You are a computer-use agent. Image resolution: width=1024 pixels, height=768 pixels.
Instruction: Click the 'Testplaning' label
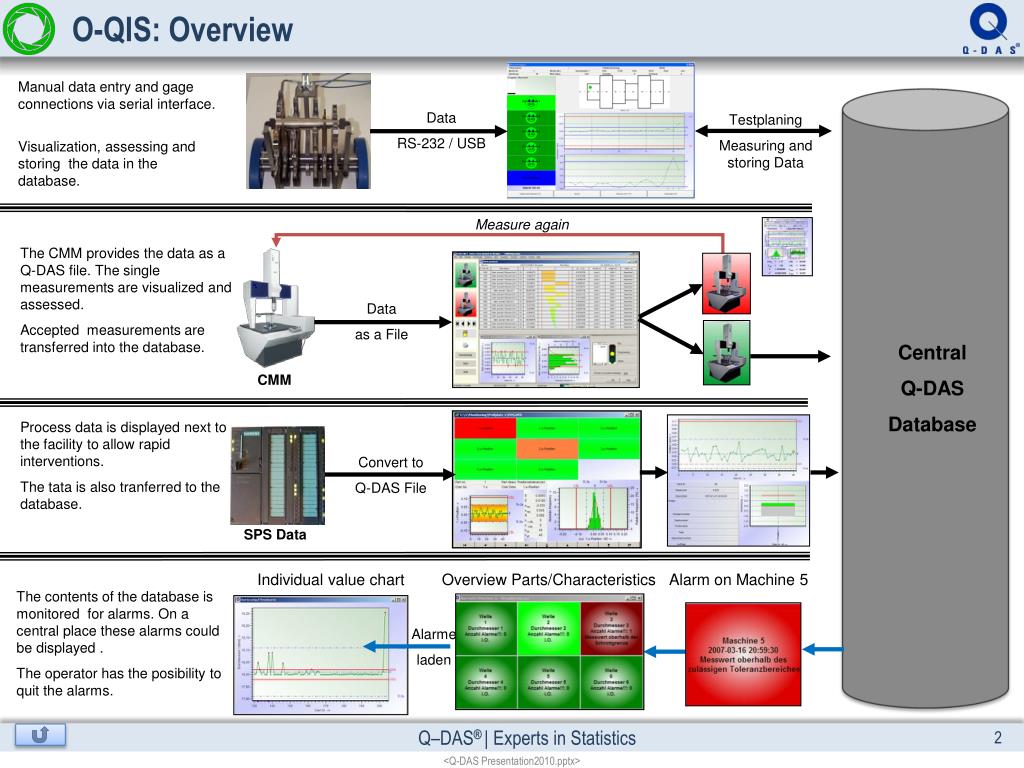[x=765, y=120]
